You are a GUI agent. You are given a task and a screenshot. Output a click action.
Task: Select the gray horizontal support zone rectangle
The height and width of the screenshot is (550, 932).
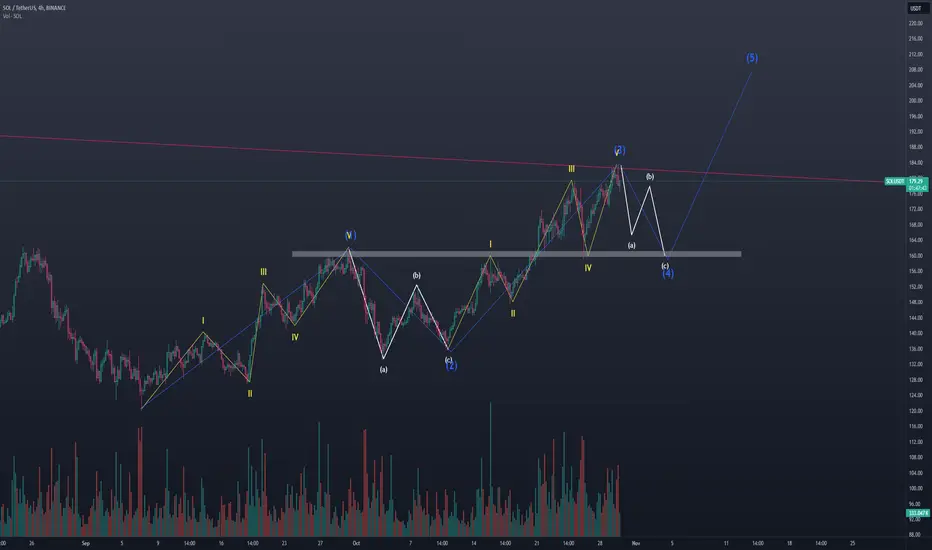[x=517, y=254]
